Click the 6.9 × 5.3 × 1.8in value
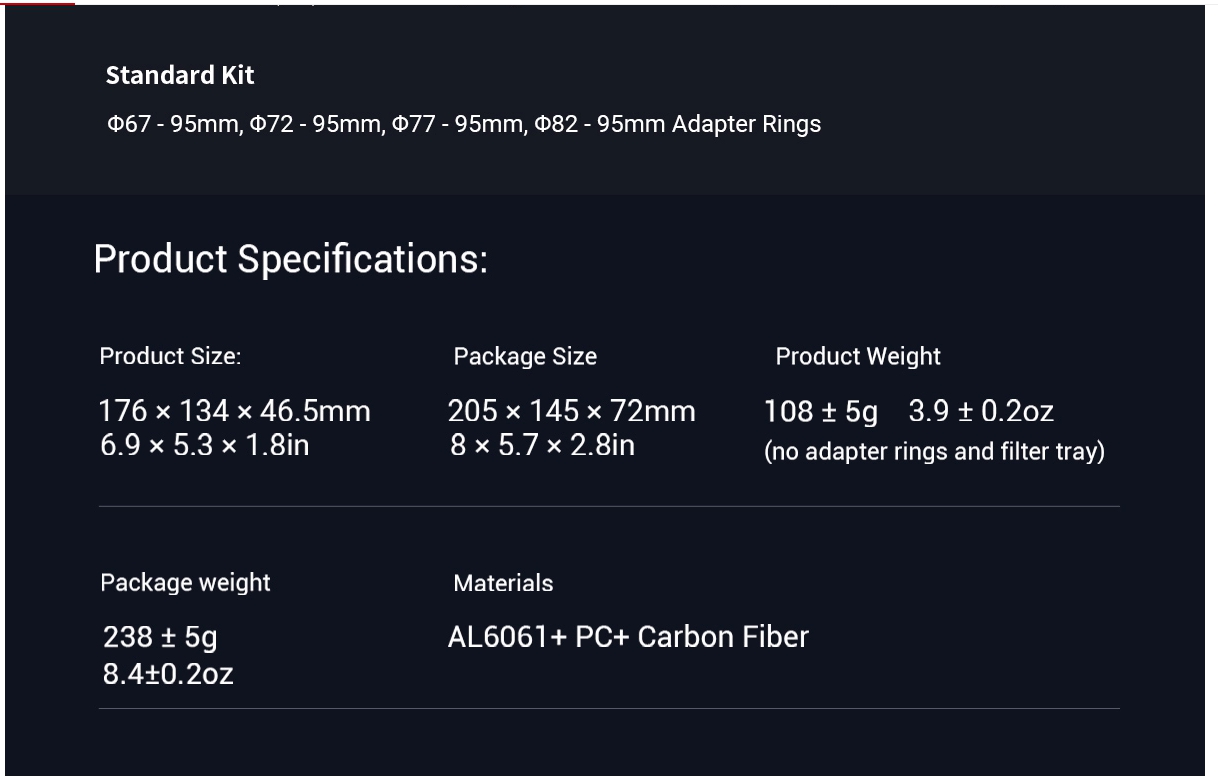The width and height of the screenshot is (1218, 779). (x=205, y=445)
